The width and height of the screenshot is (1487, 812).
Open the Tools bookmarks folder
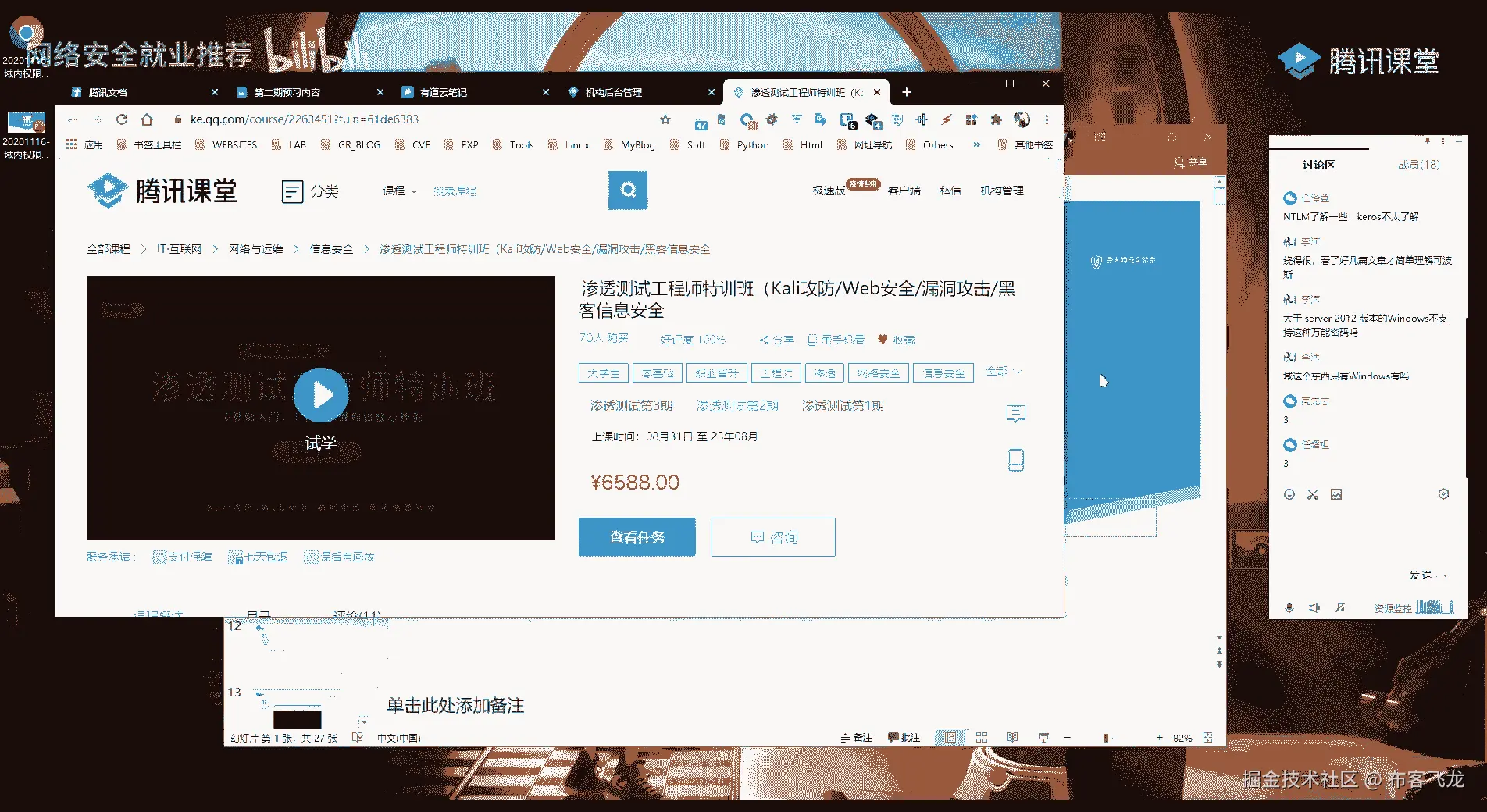coord(513,144)
